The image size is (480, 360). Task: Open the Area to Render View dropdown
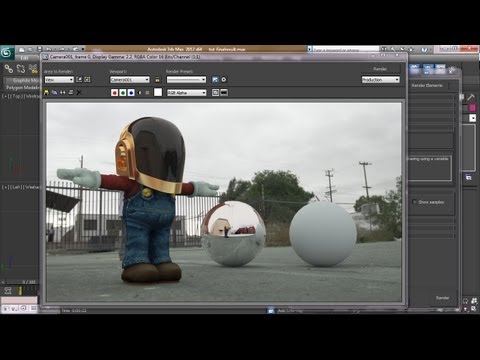pos(59,80)
